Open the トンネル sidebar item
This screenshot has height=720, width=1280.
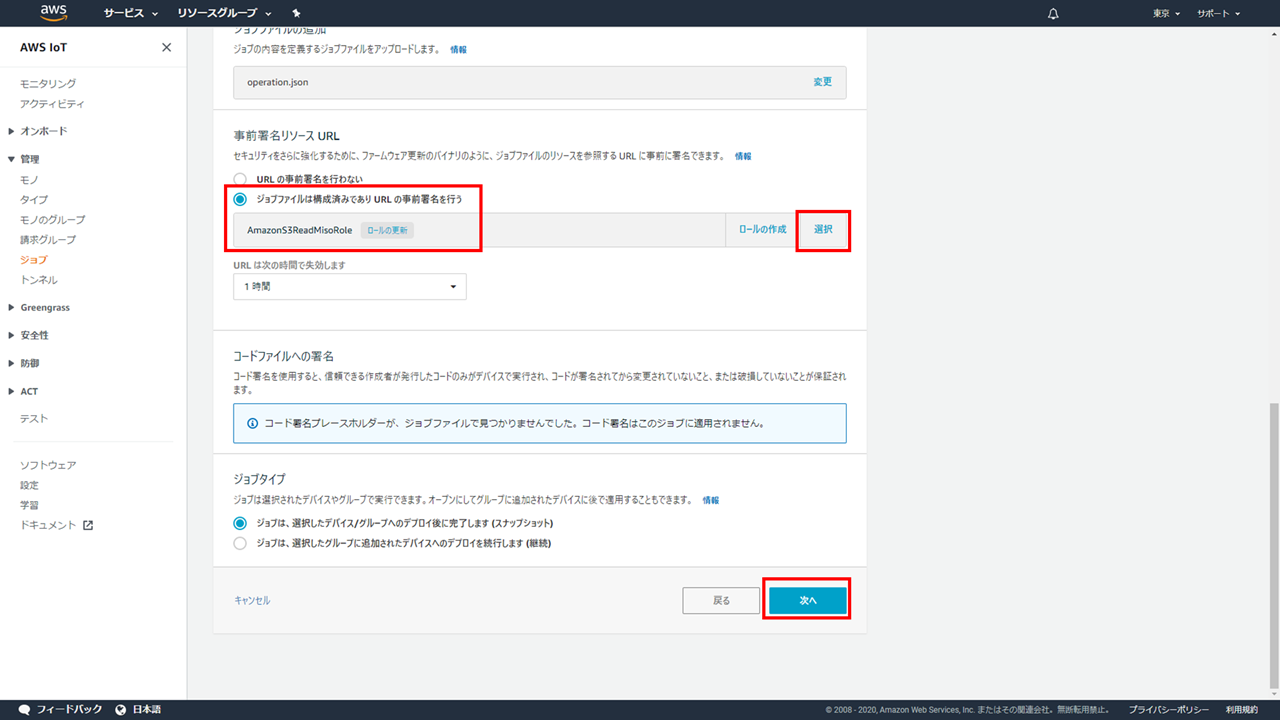click(x=39, y=280)
